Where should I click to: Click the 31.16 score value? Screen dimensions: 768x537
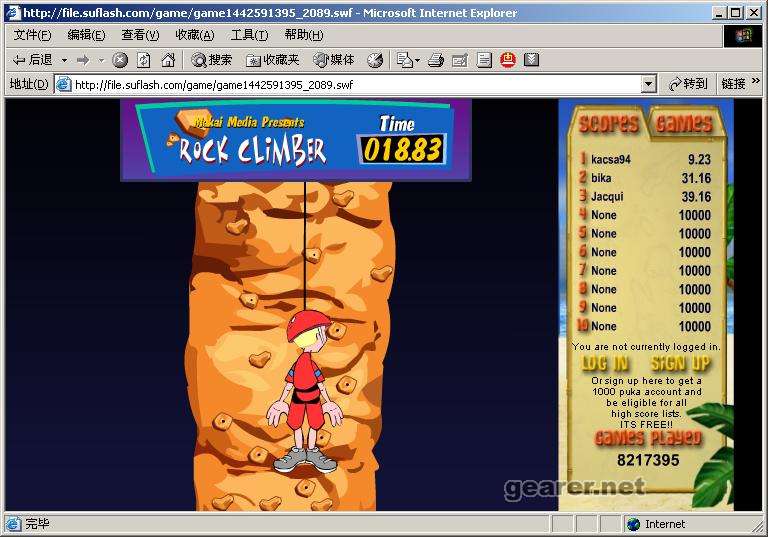coord(696,178)
